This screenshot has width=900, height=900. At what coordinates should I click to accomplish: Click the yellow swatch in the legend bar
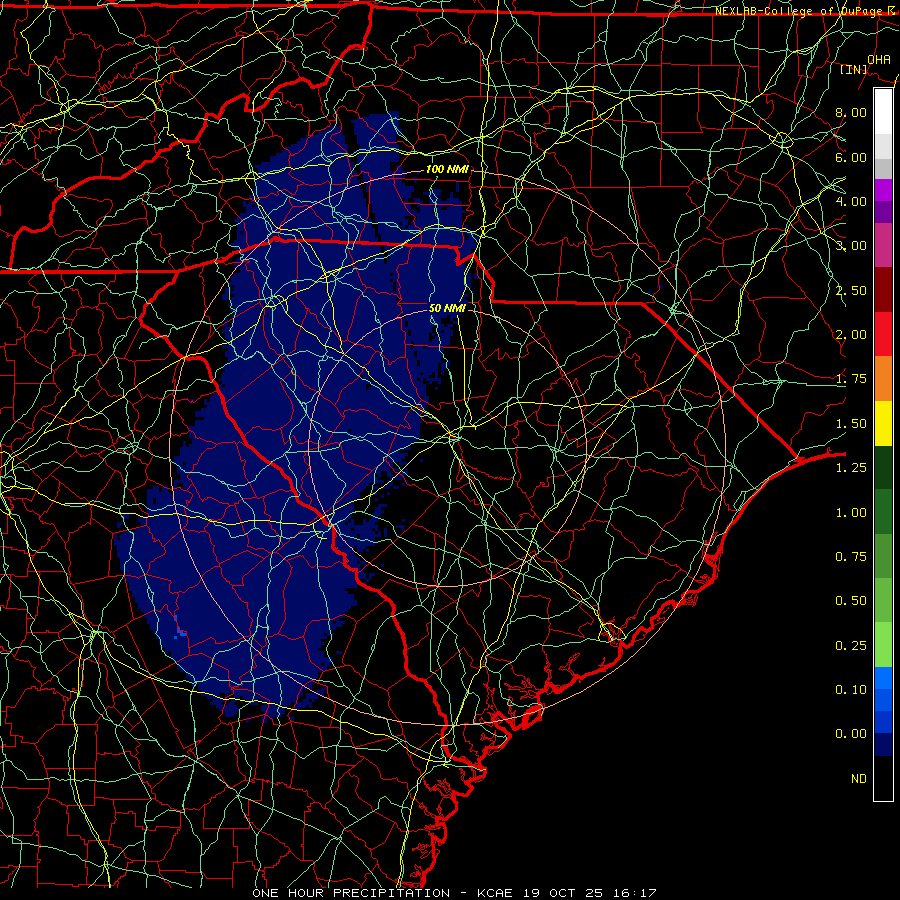[x=883, y=423]
